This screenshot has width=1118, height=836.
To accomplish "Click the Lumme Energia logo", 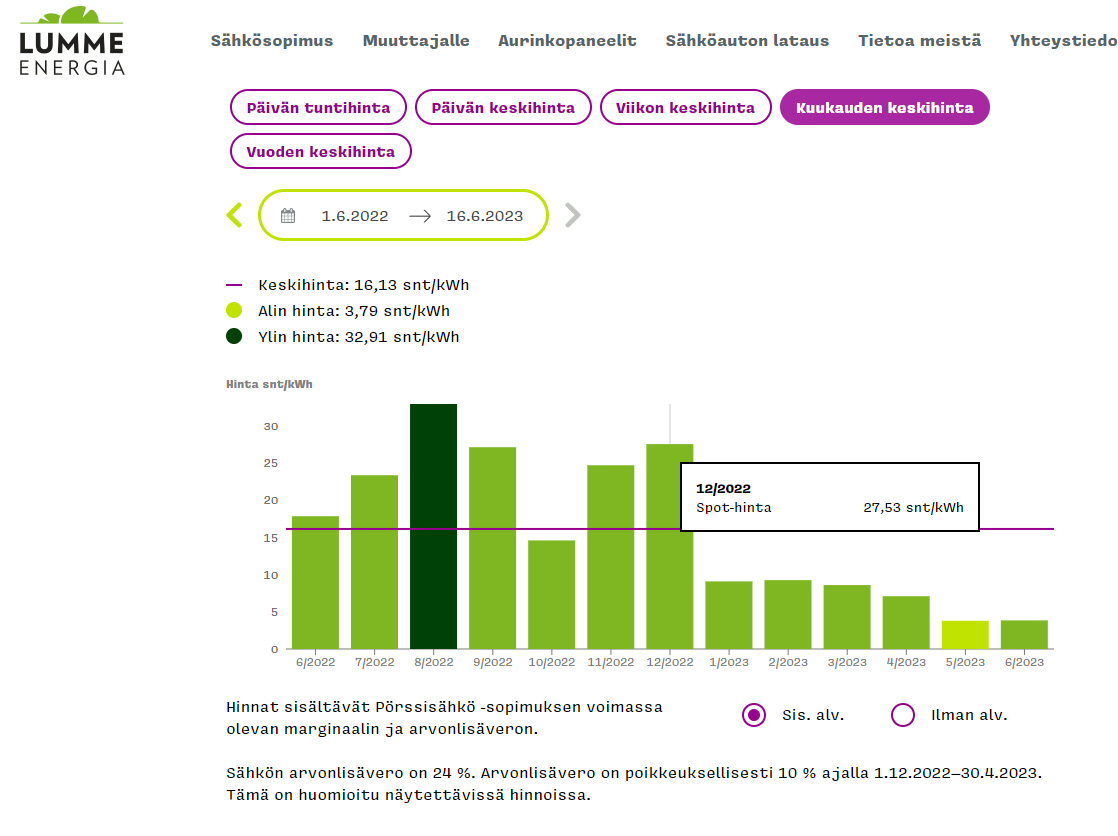I will click(72, 41).
